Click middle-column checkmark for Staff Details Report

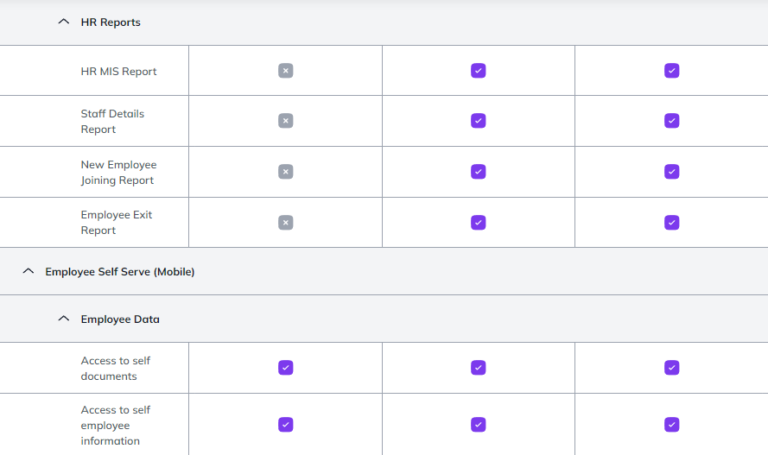pos(478,121)
